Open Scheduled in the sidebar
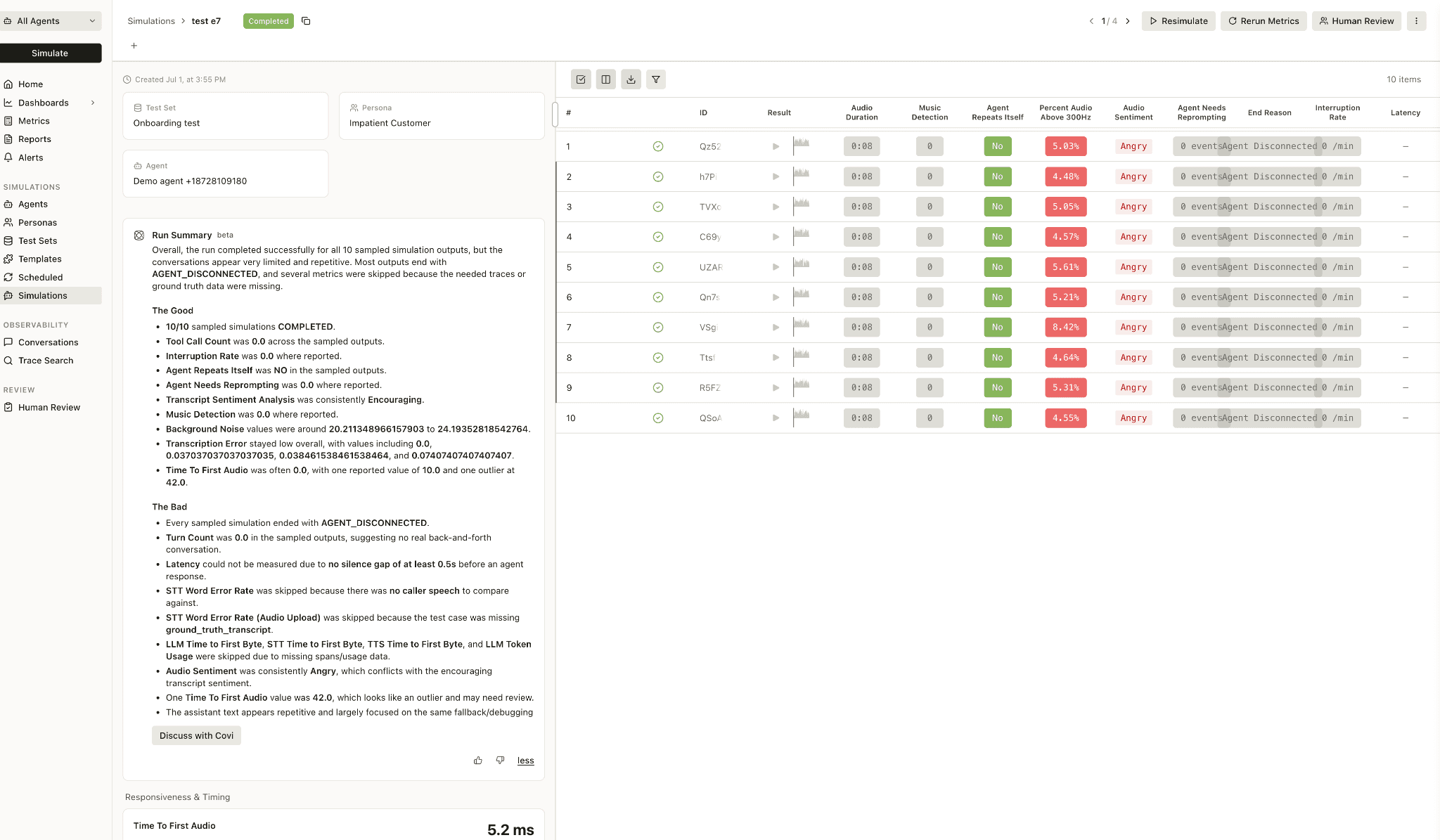 pyautogui.click(x=40, y=278)
